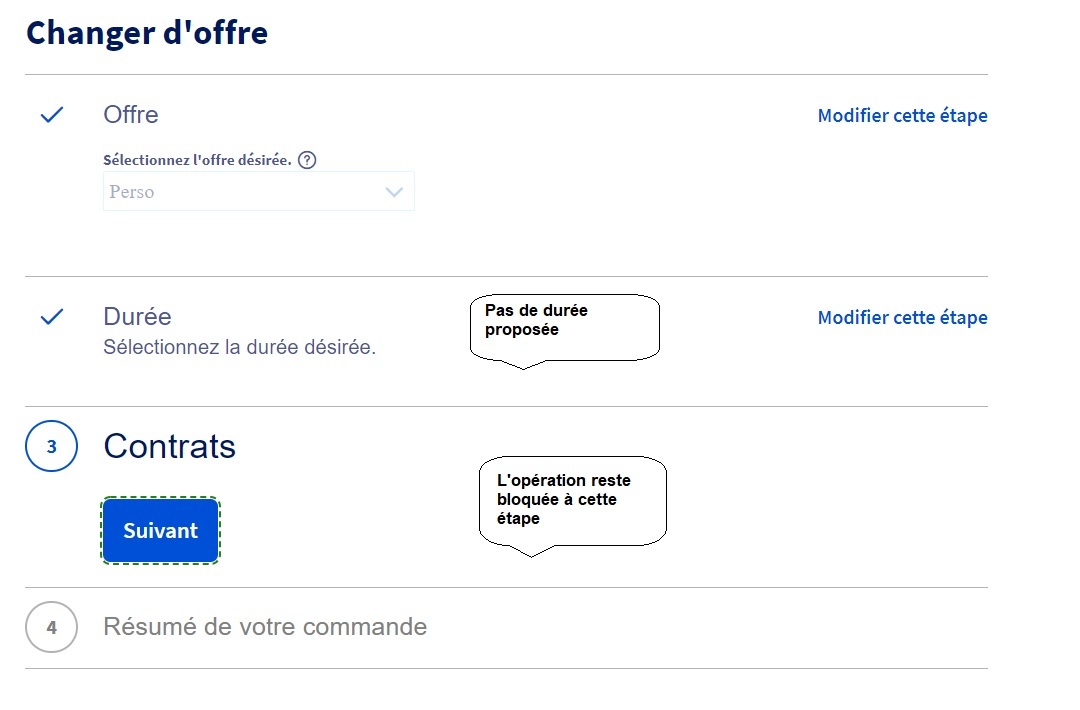Image resolution: width=1080 pixels, height=710 pixels.
Task: Click the Pas de durée proposée callout
Action: point(564,324)
